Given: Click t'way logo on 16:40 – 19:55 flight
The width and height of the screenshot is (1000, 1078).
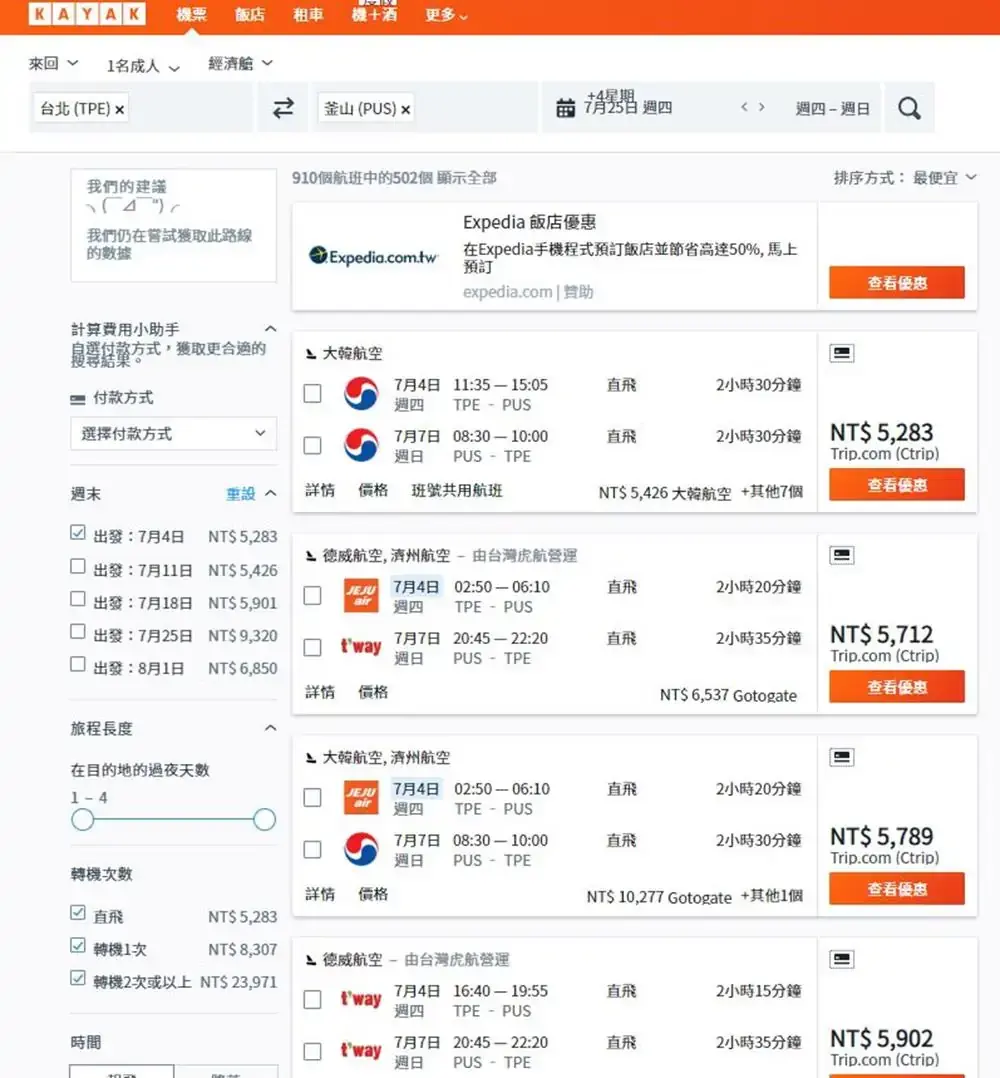Looking at the screenshot, I should [361, 999].
